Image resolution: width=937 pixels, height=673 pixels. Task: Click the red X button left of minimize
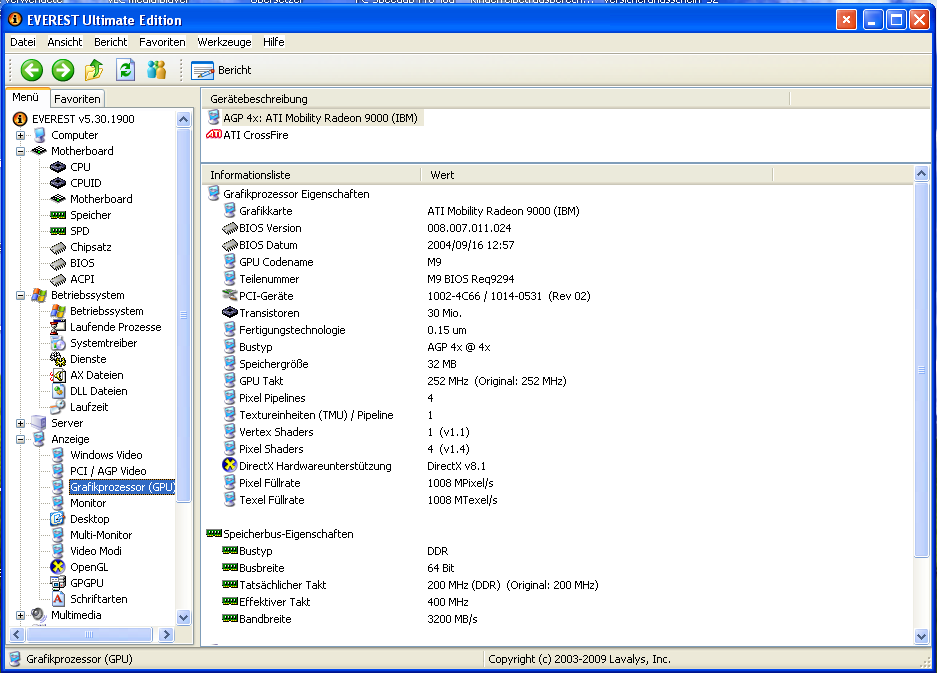coord(846,20)
